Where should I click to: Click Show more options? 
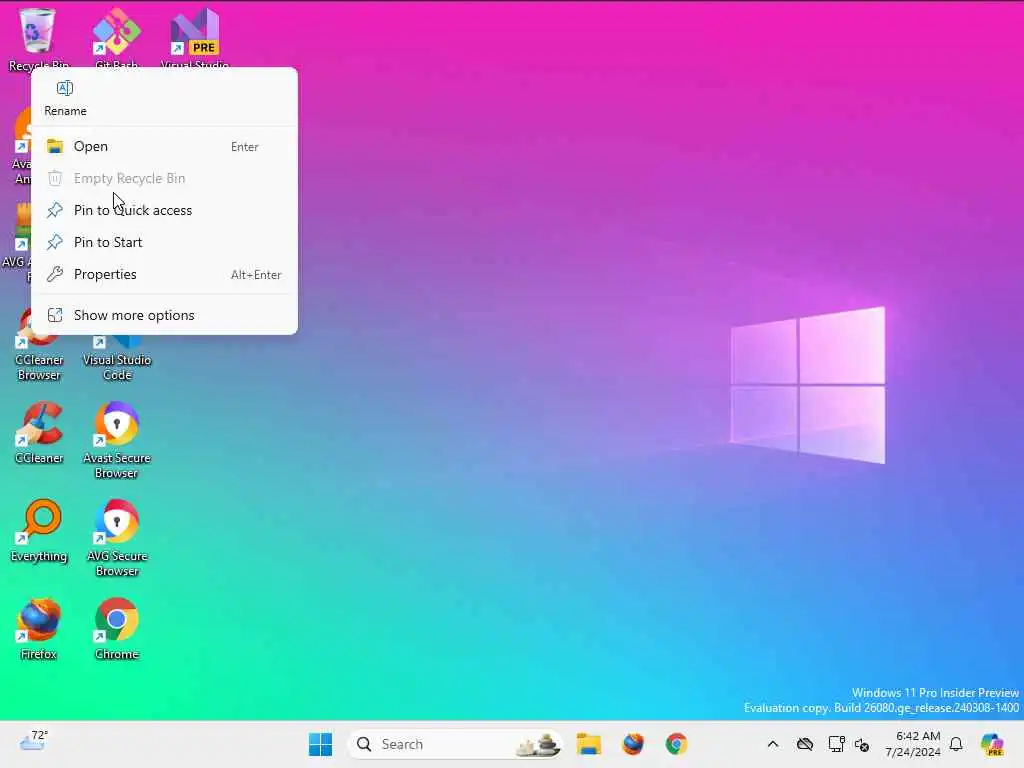pyautogui.click(x=164, y=315)
